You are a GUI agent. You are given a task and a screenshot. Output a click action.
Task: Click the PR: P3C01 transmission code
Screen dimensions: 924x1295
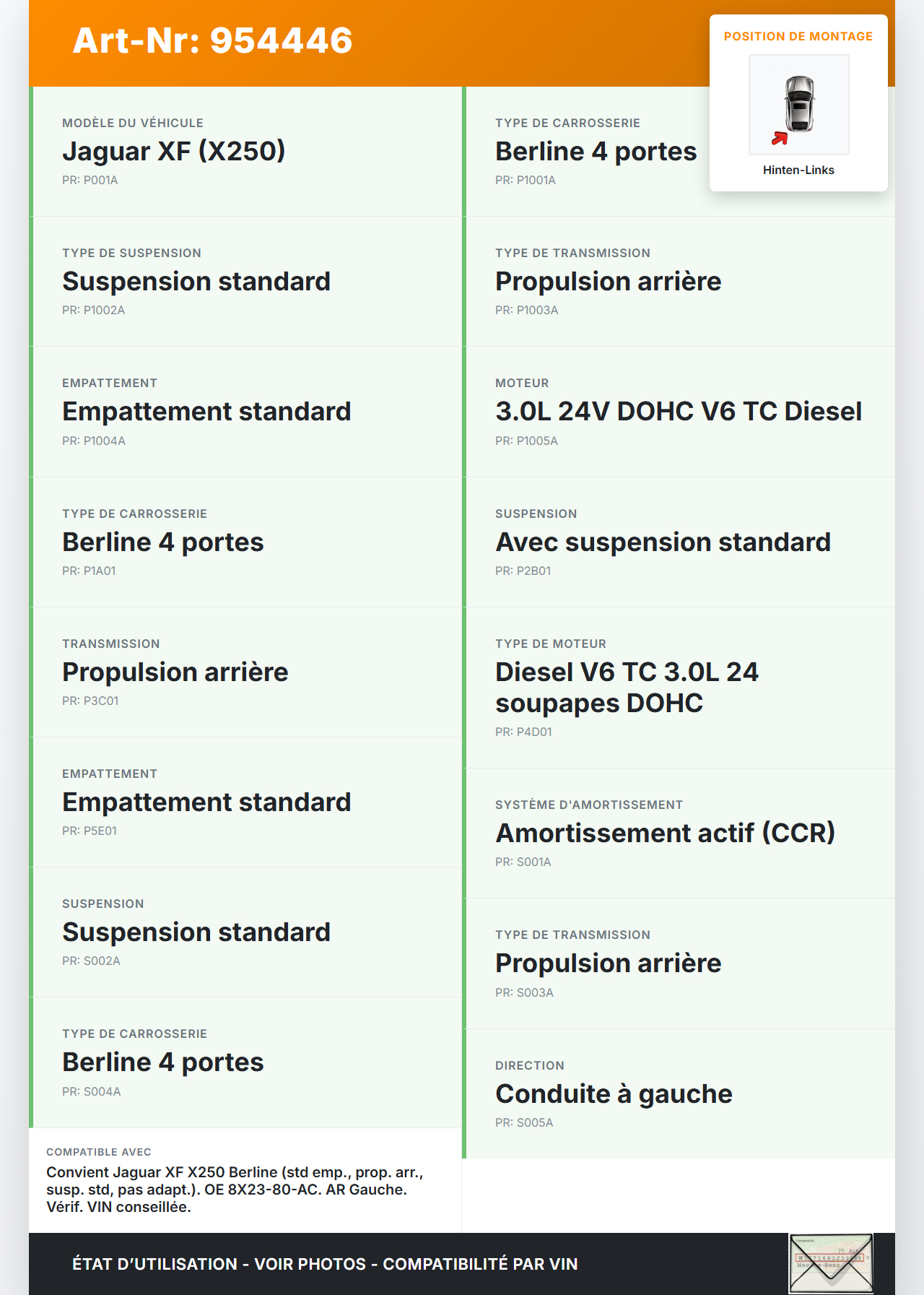coord(90,701)
